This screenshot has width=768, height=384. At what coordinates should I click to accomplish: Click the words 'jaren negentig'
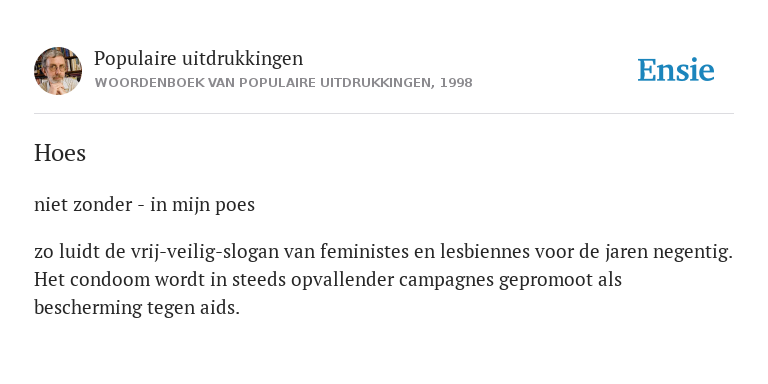pyautogui.click(x=669, y=252)
